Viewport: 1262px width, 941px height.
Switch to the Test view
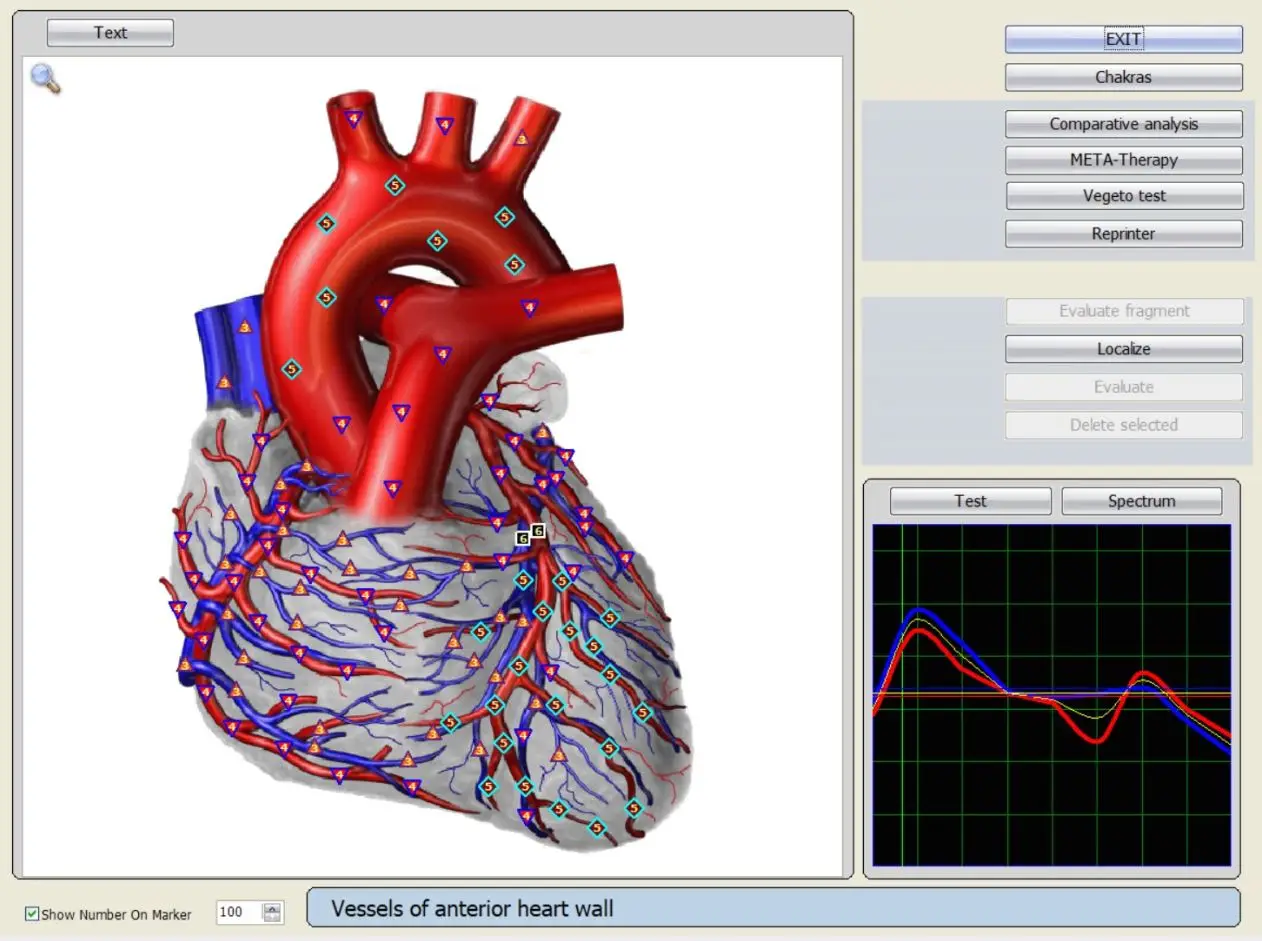pyautogui.click(x=970, y=501)
